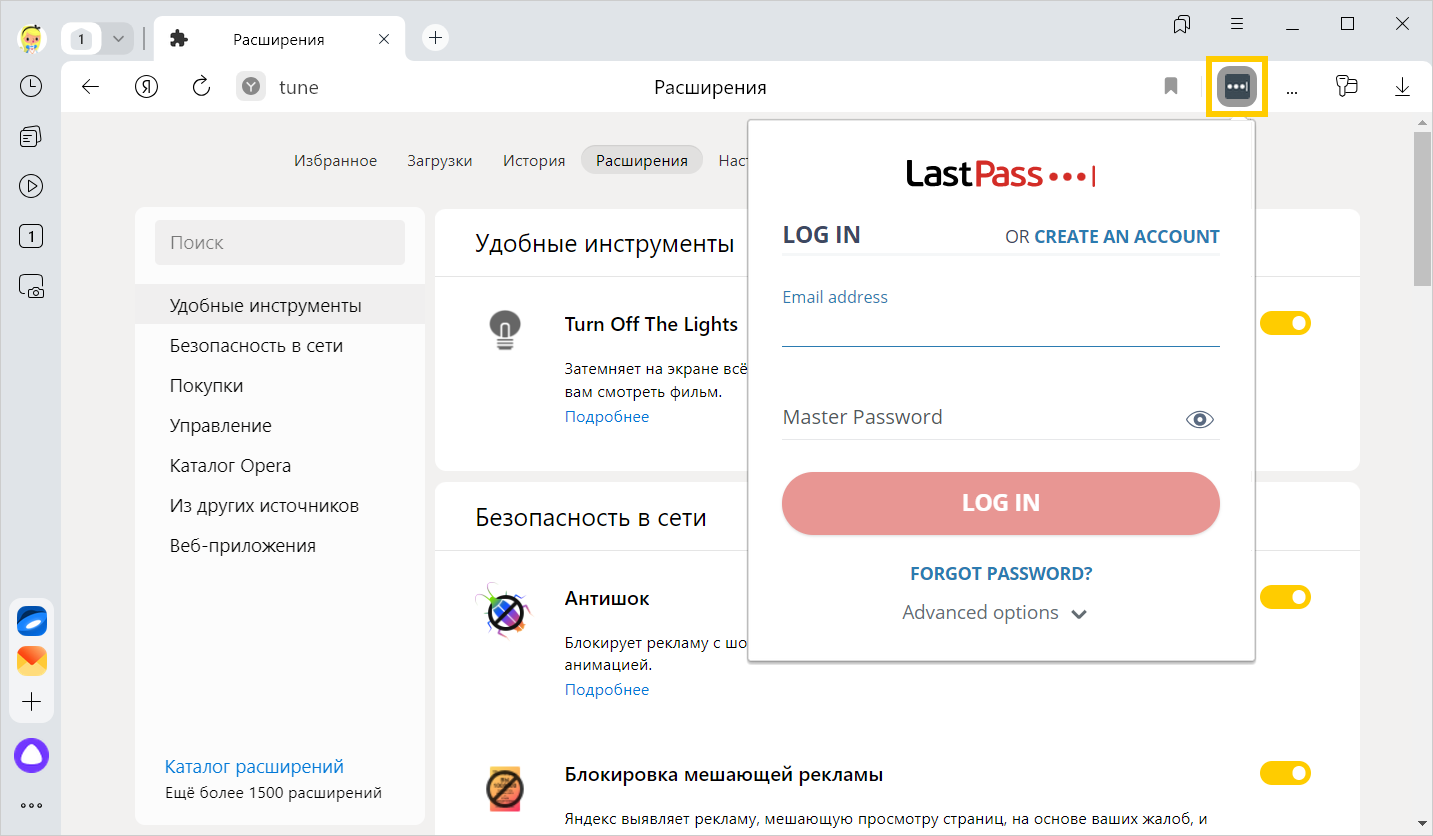1433x836 pixels.
Task: Add an app with the sidebar plus icon
Action: pyautogui.click(x=32, y=702)
